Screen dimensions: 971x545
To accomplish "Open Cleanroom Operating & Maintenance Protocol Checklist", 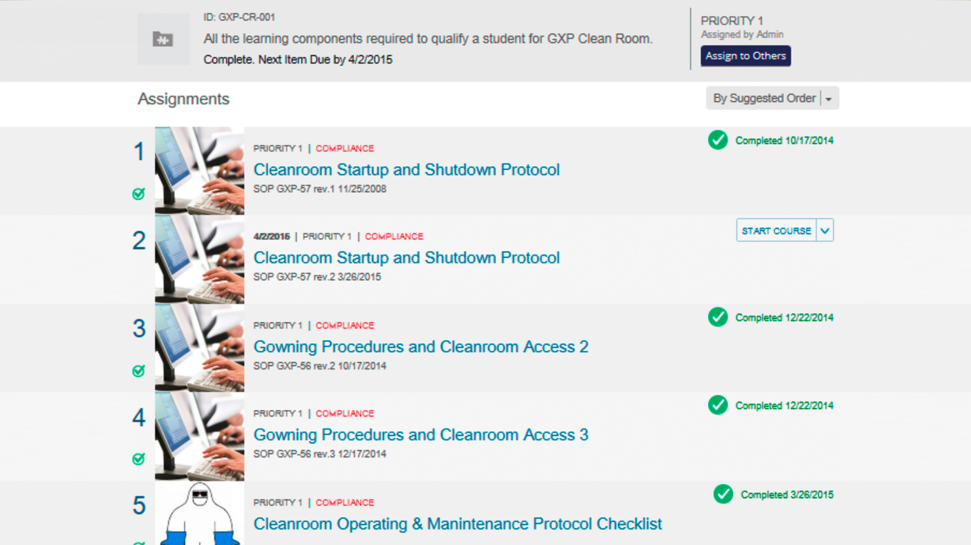I will point(458,524).
